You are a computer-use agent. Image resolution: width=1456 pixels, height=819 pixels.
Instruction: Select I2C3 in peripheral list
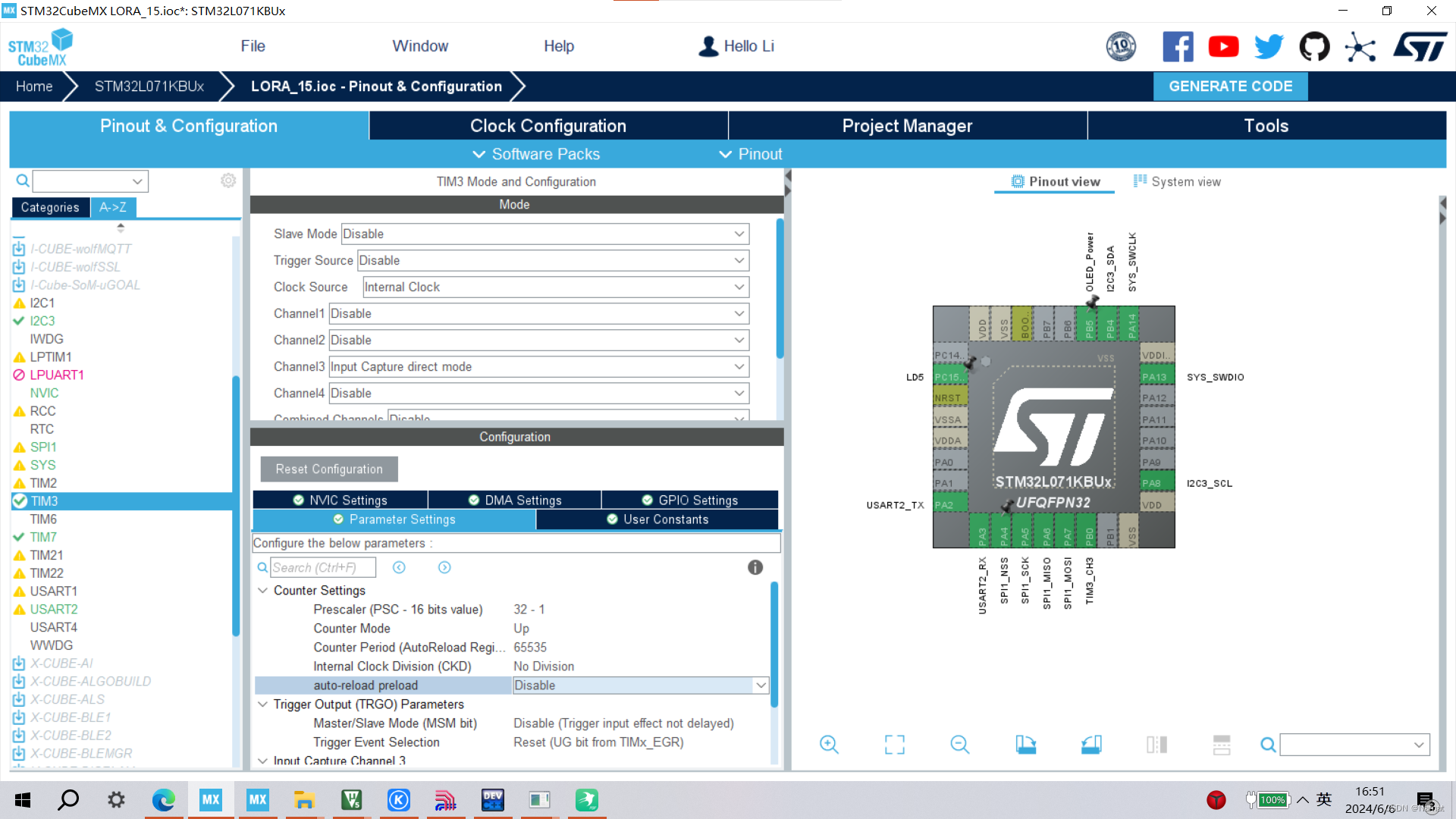[42, 321]
